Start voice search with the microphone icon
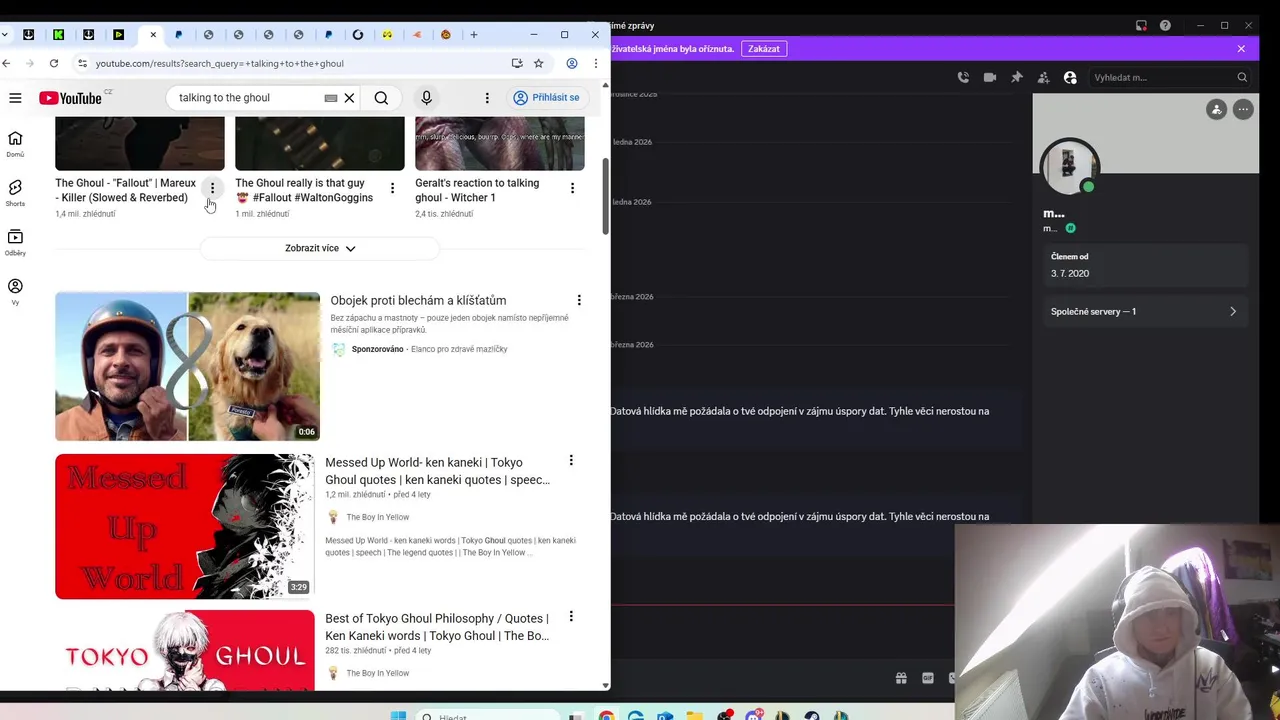This screenshot has height=720, width=1280. (426, 98)
